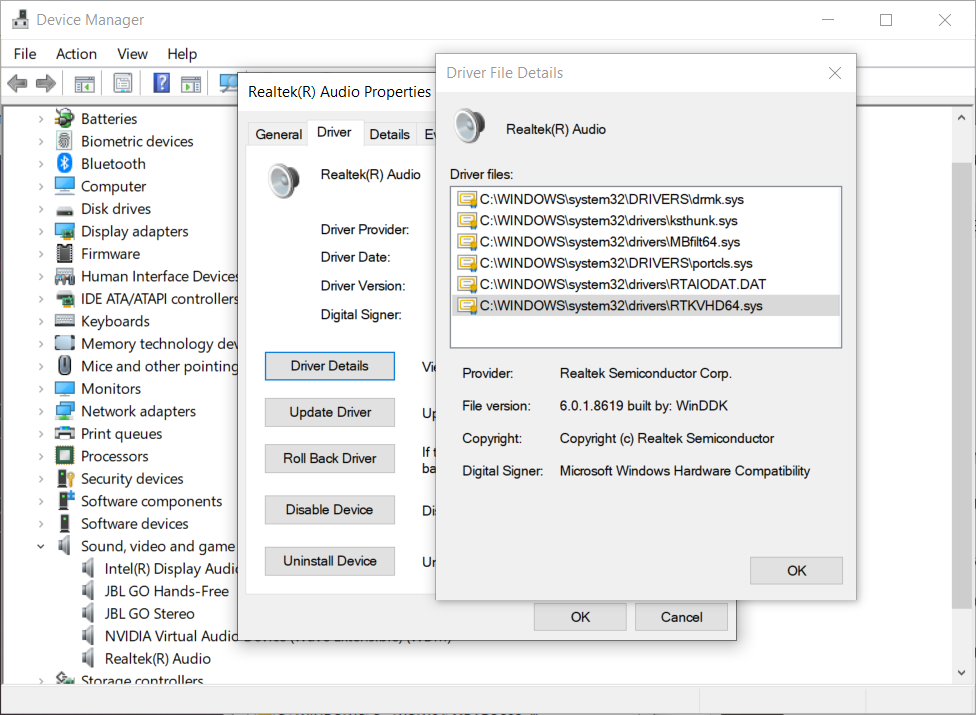Viewport: 976px width, 715px height.
Task: Open the Properties sheet toolbar icon
Action: click(x=123, y=83)
